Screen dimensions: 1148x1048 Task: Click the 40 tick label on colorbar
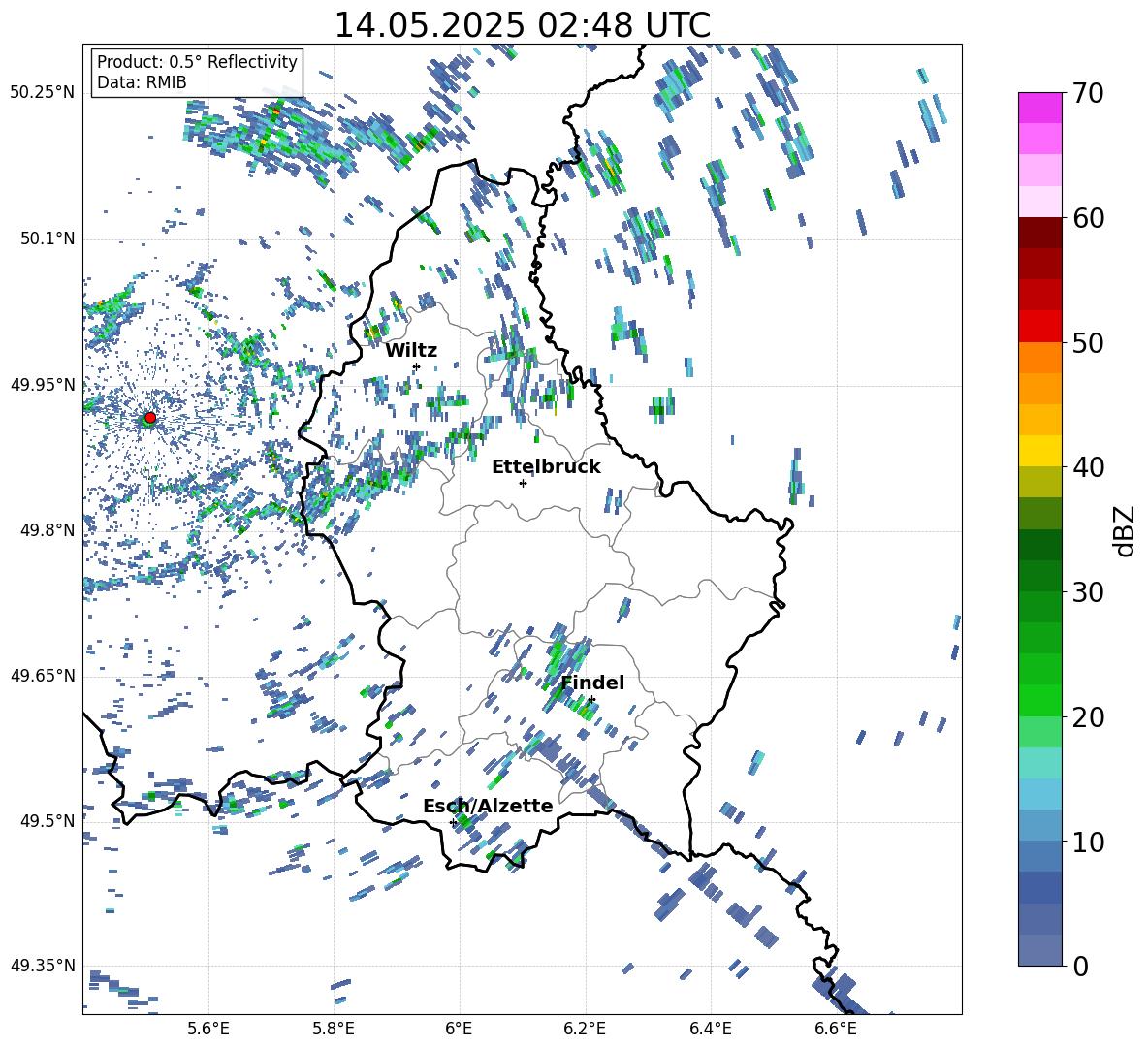(1089, 467)
